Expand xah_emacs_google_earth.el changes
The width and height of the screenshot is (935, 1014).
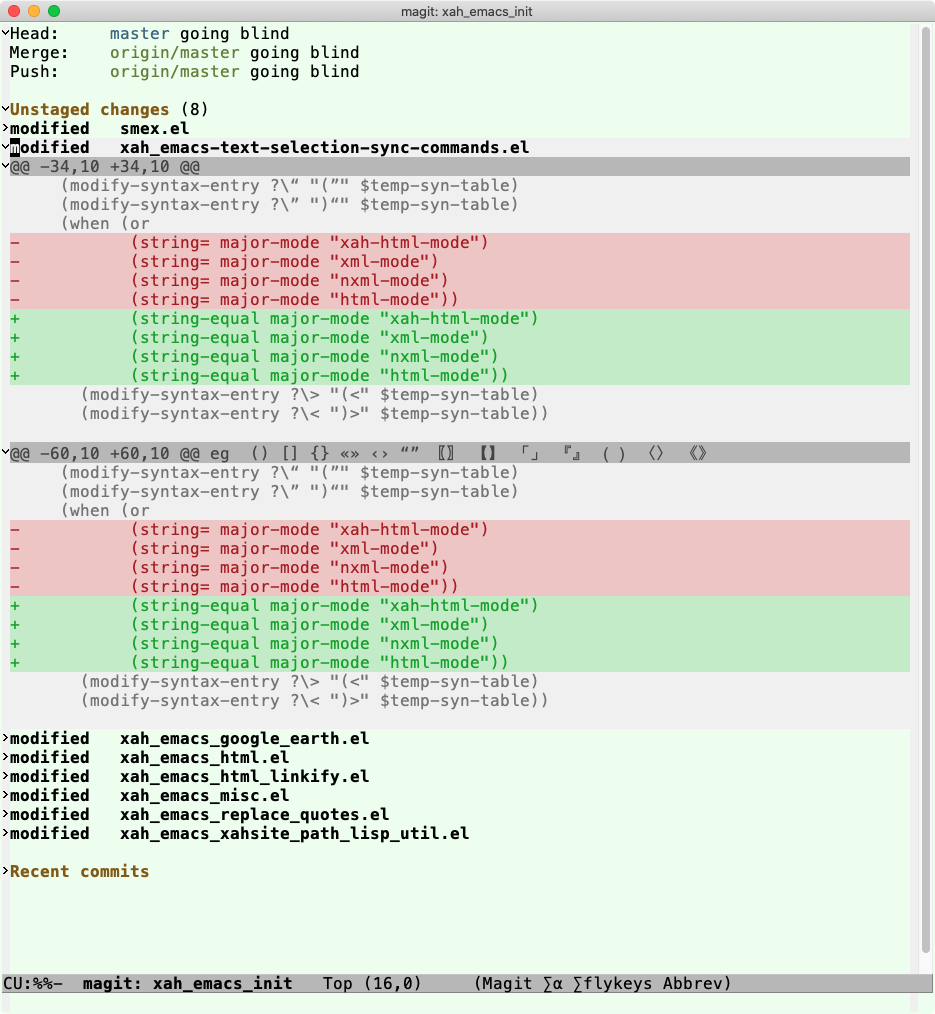click(x=5, y=737)
